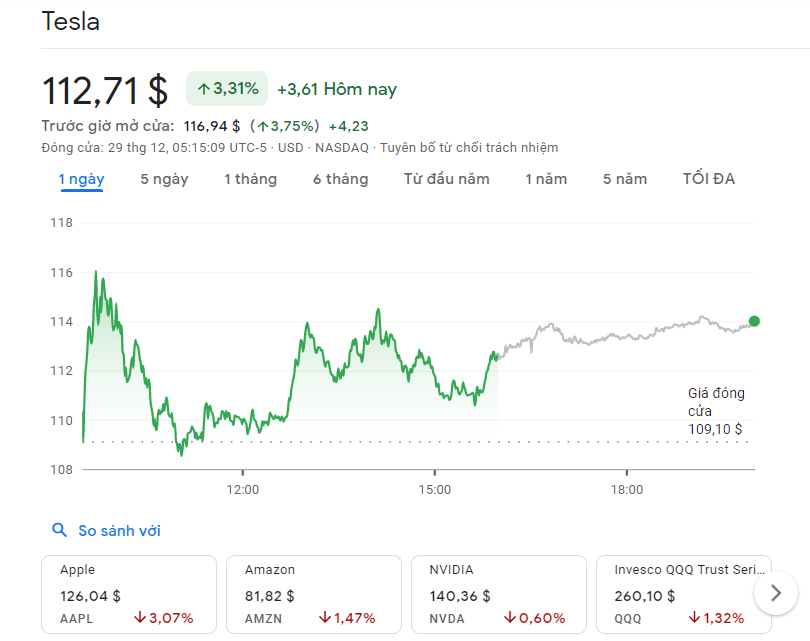Click the 18:00 time axis label
The width and height of the screenshot is (810, 641).
(x=627, y=490)
